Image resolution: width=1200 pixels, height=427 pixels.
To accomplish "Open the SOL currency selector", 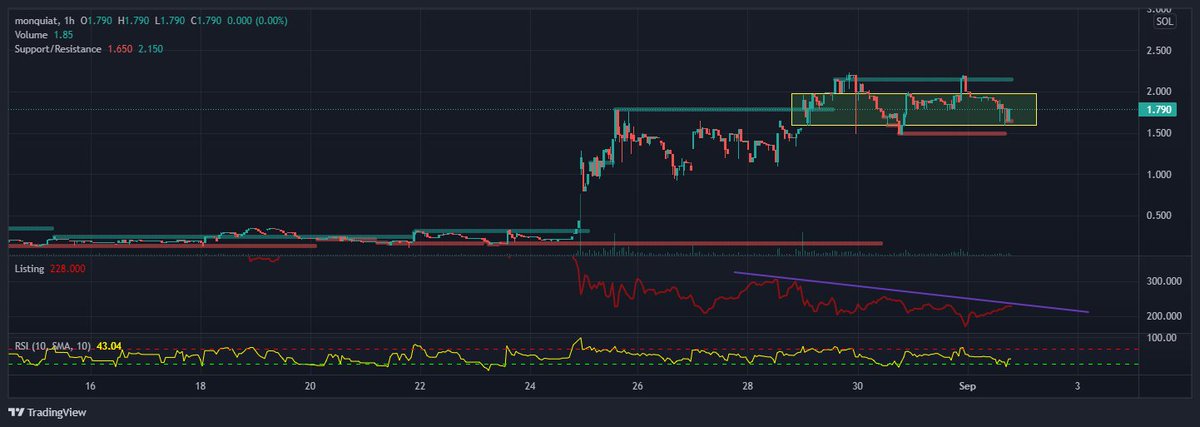I will click(x=1164, y=20).
